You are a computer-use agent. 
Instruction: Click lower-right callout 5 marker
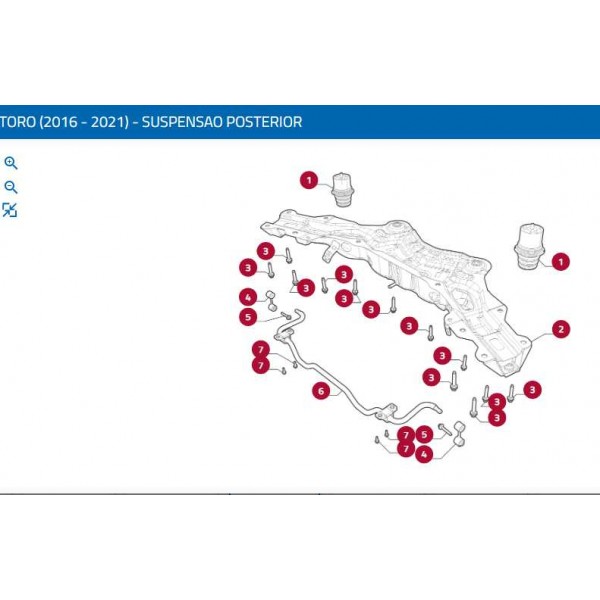425,434
